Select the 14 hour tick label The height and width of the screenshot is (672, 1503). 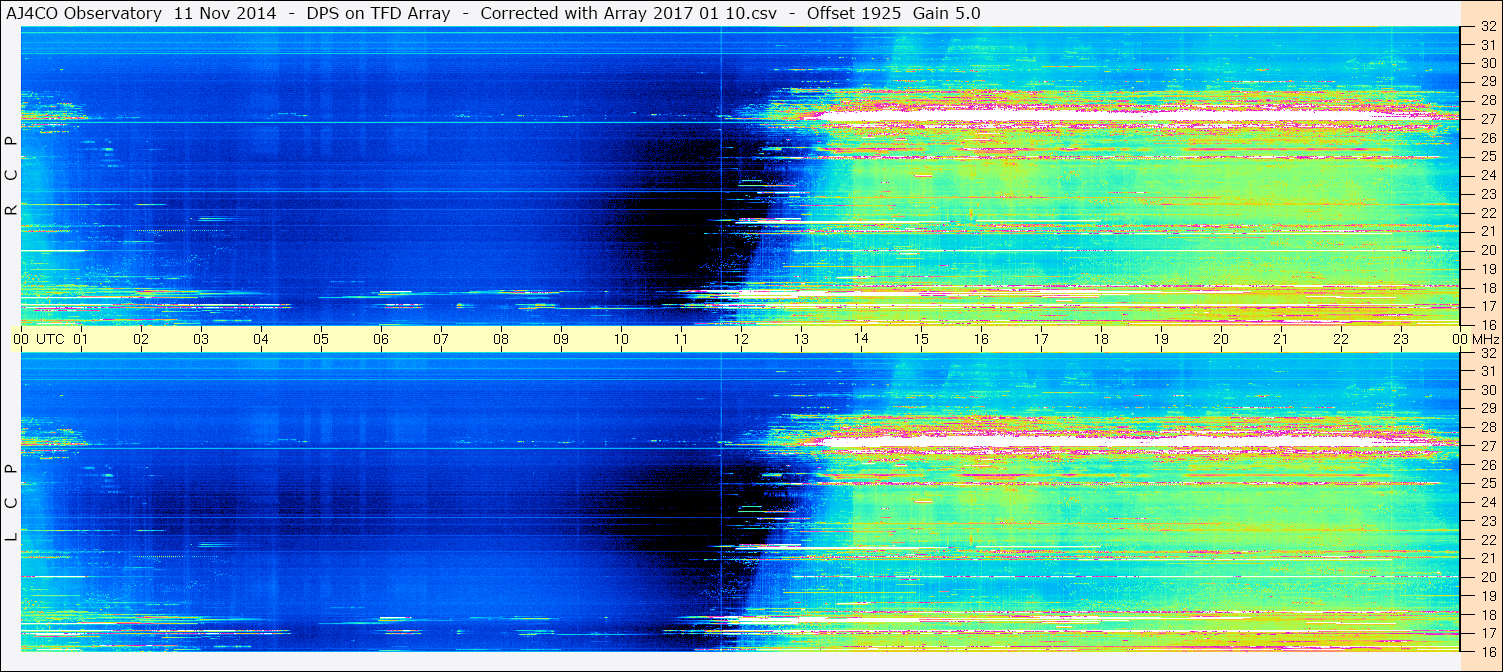click(x=861, y=339)
